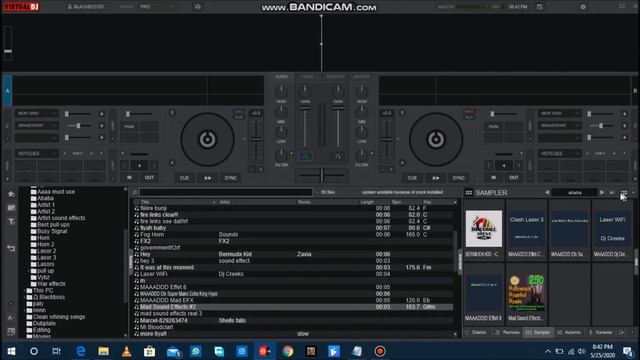Toggle headphone cue on right mixer channel
Image resolution: width=640 pixels, height=360 pixels.
point(338,156)
